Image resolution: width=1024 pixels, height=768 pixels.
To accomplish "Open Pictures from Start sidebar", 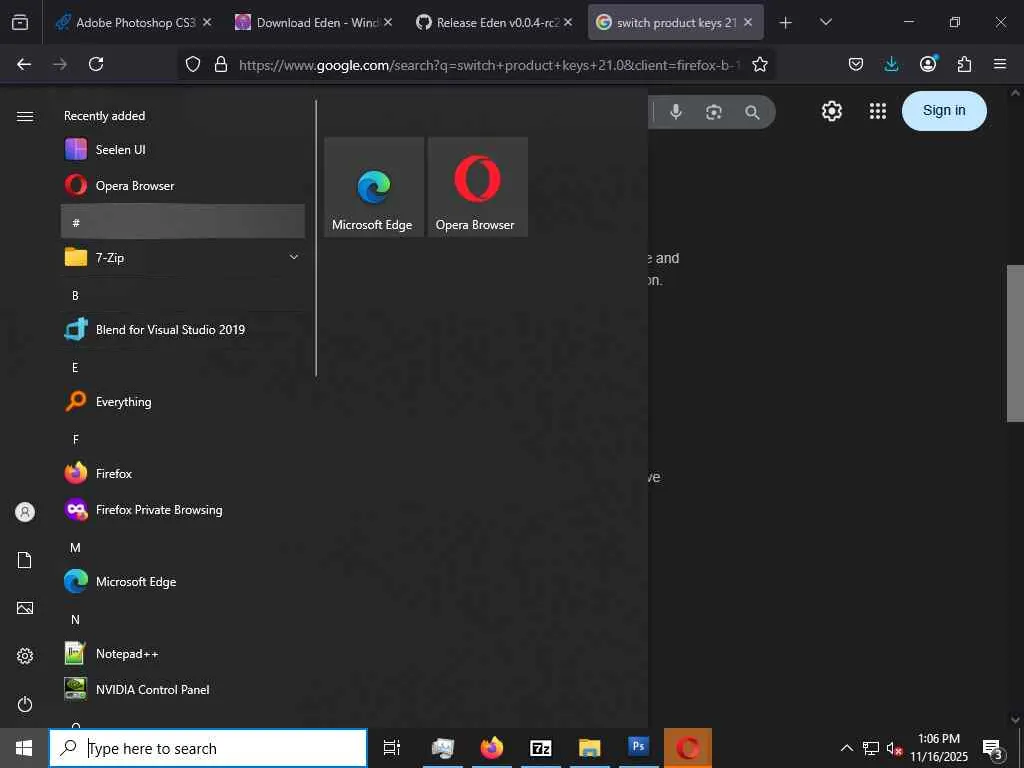I will [x=25, y=608].
